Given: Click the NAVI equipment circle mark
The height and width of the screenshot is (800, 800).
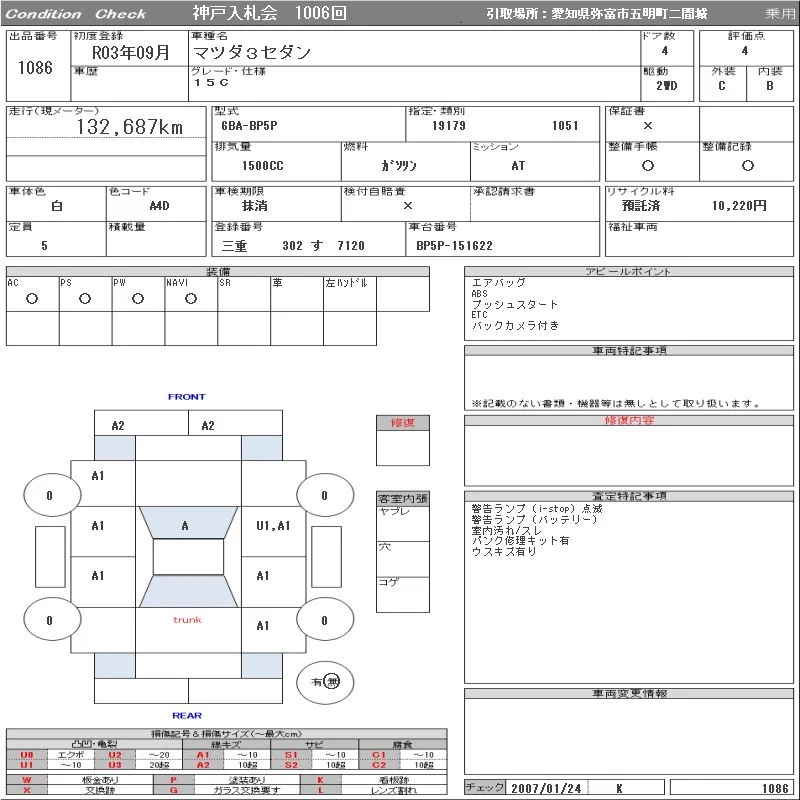Looking at the screenshot, I should point(191,298).
